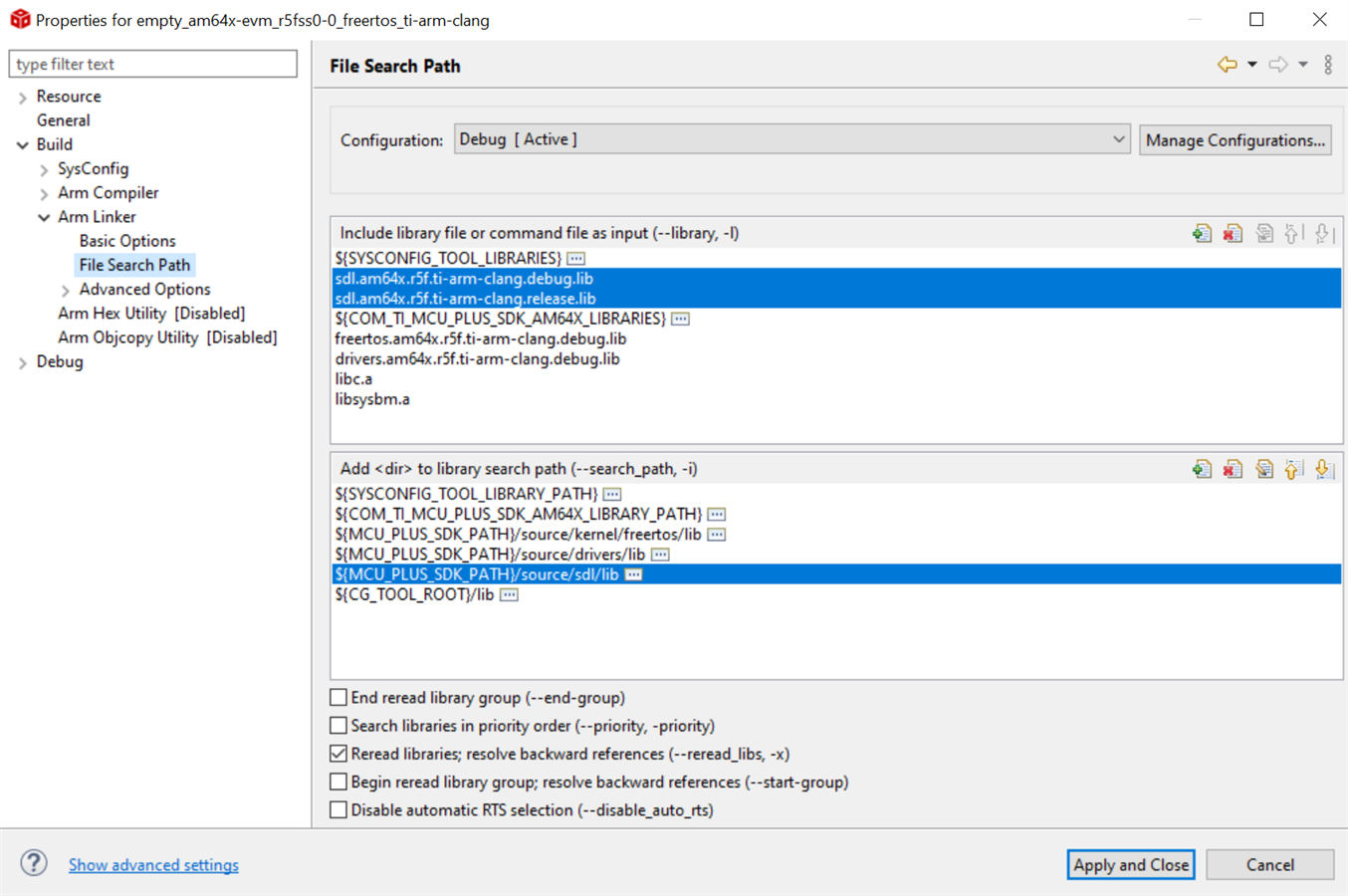1348x896 pixels.
Task: Select sdl.am64x.r5f.ti-arm-clang.debug.lib entry
Action: [x=836, y=279]
